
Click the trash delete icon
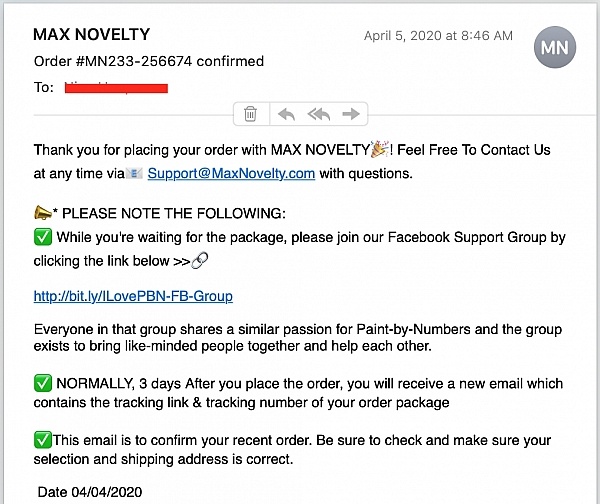click(x=250, y=114)
